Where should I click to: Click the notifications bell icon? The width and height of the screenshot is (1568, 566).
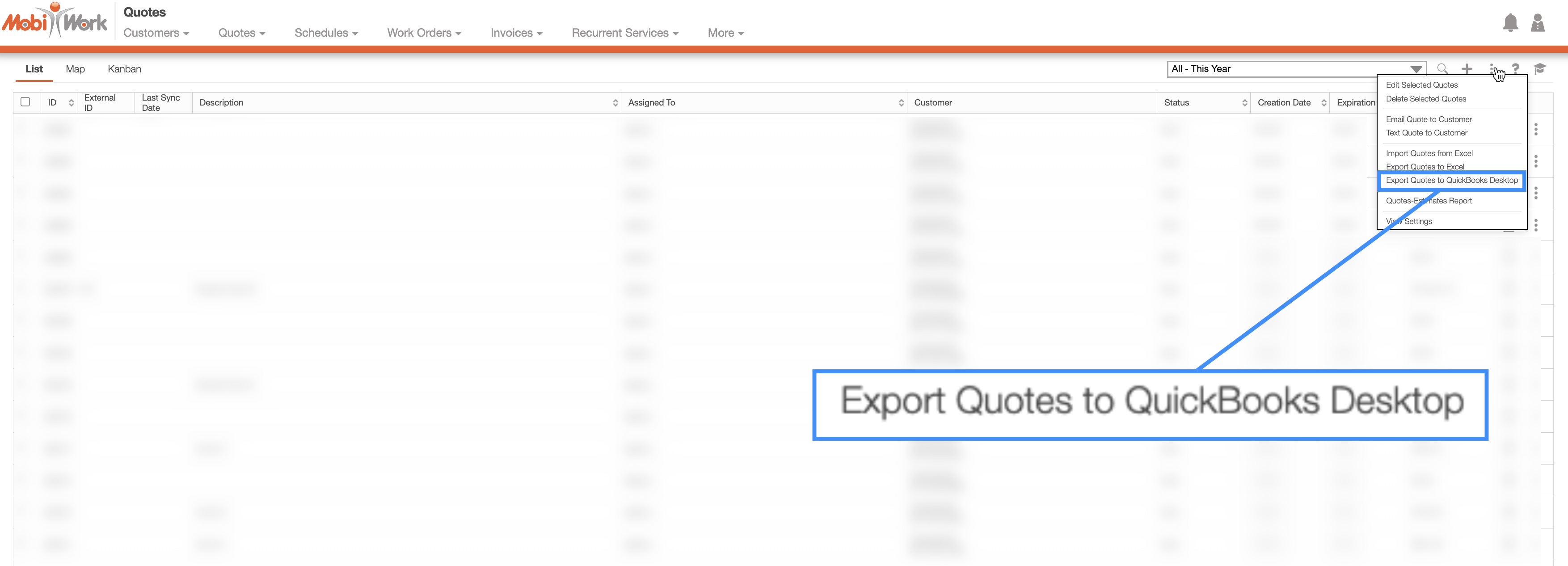pyautogui.click(x=1510, y=23)
